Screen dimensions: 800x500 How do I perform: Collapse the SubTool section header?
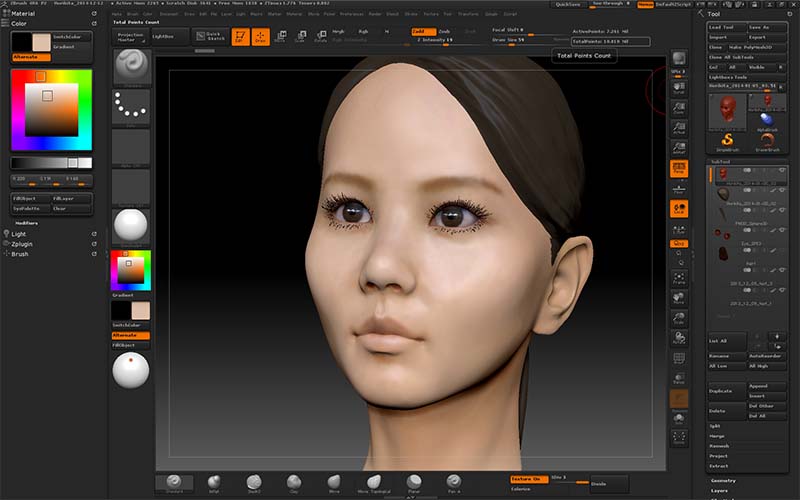click(721, 162)
